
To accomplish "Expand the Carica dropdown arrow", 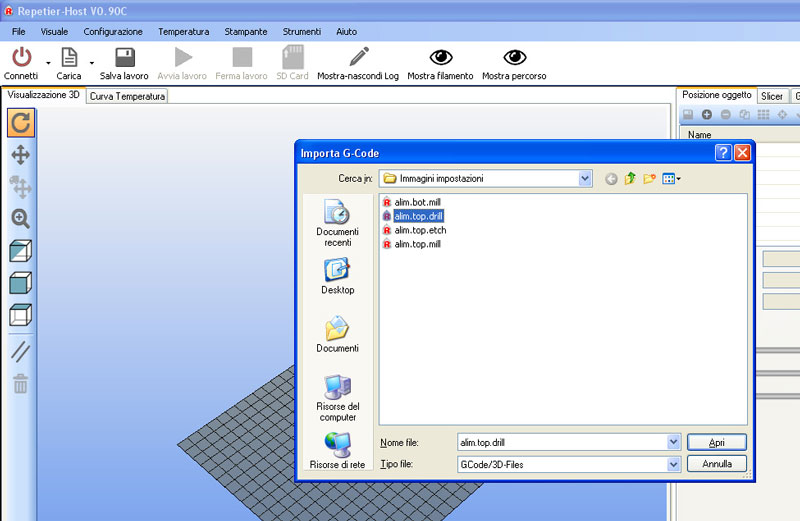I will pyautogui.click(x=92, y=63).
